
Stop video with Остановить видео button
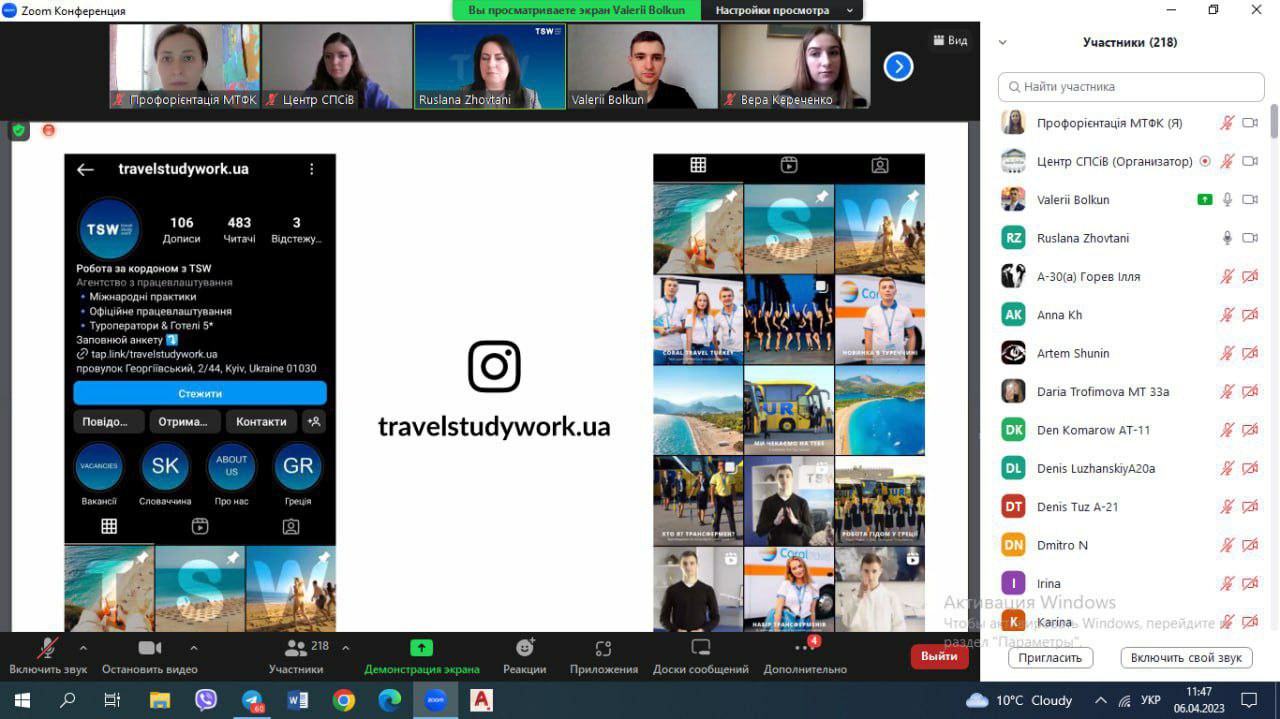click(x=150, y=656)
